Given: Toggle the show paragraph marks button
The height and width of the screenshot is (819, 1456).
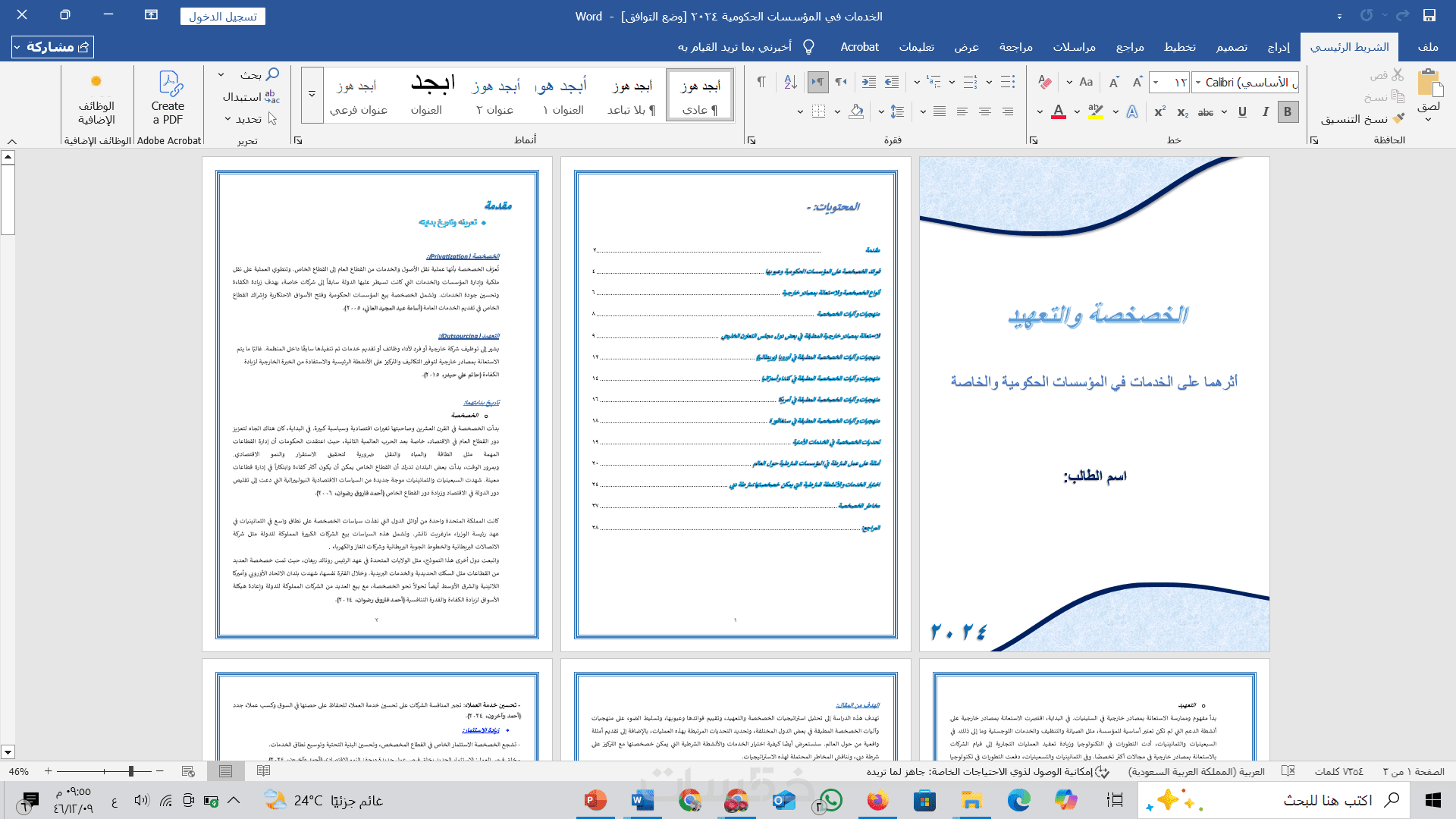Looking at the screenshot, I should click(x=761, y=82).
